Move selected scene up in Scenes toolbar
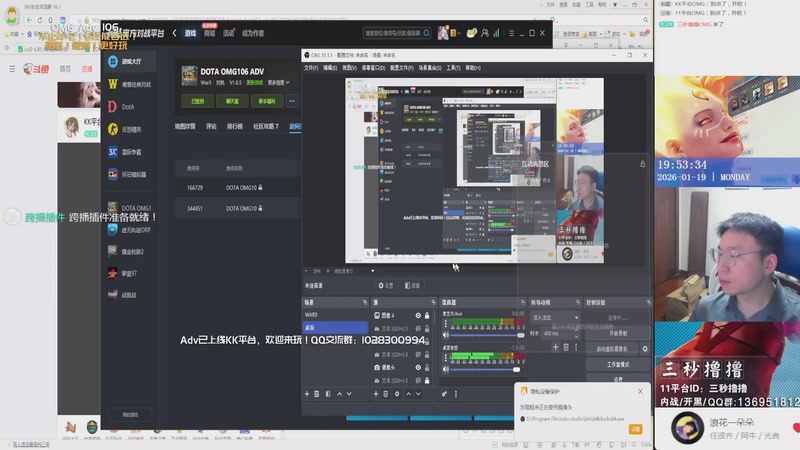Screen dimensions: 800x450 pos(339,394)
